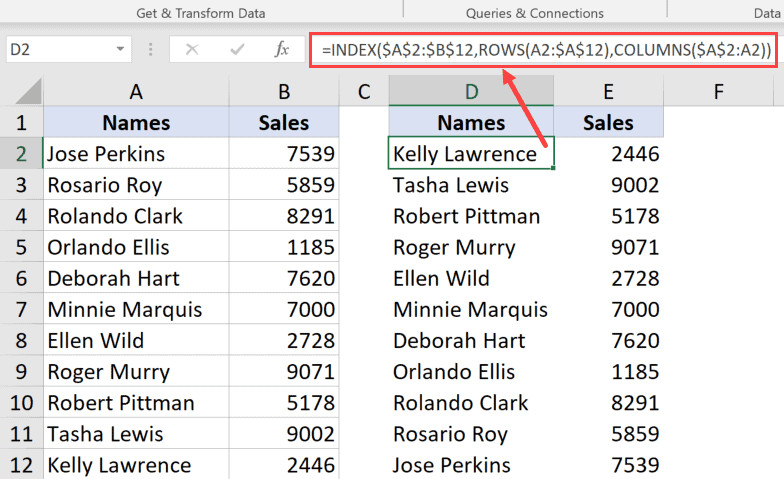Click the Queries & Connections group label
The image size is (784, 479).
534,13
